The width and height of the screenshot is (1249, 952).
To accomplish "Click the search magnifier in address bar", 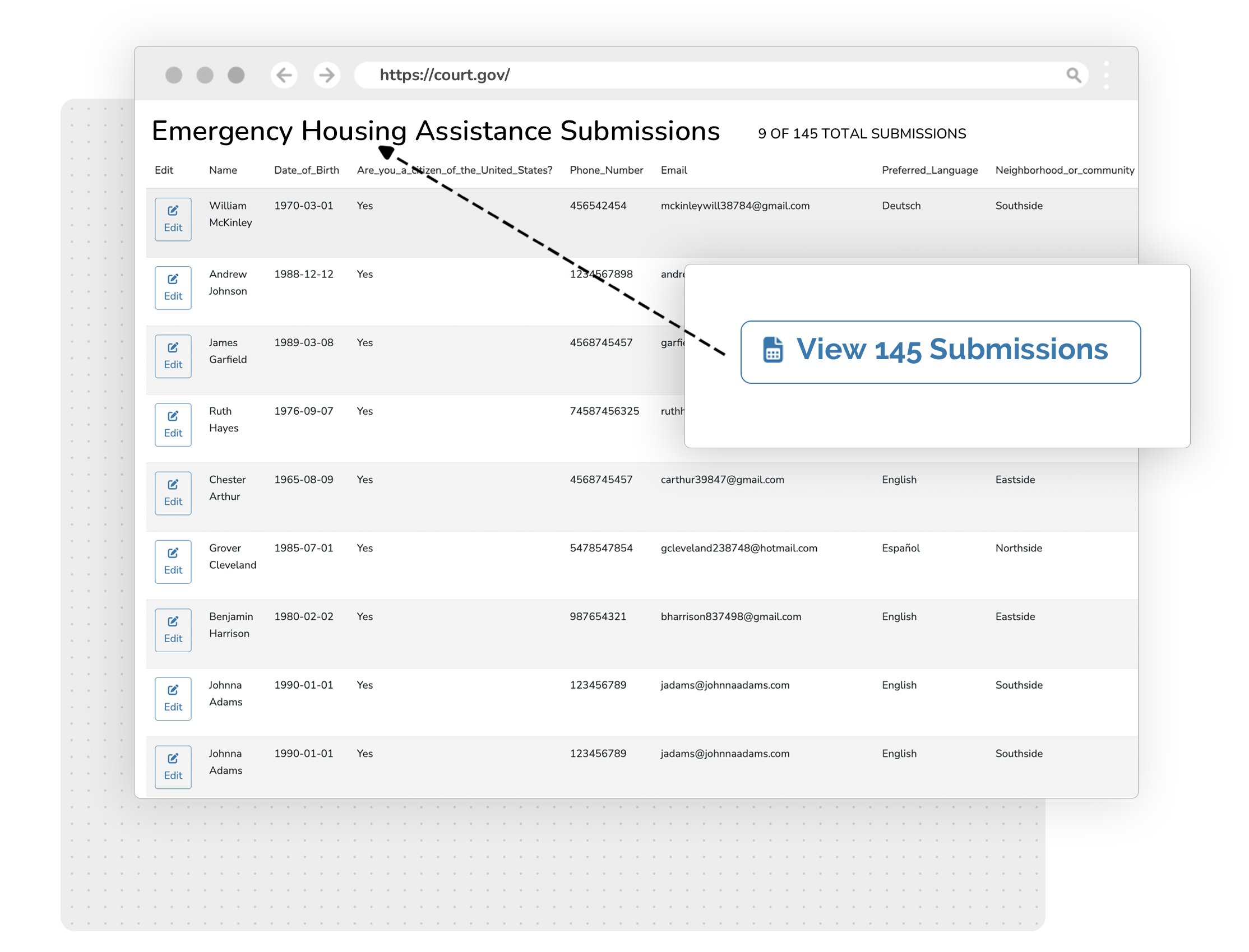I will click(1072, 75).
